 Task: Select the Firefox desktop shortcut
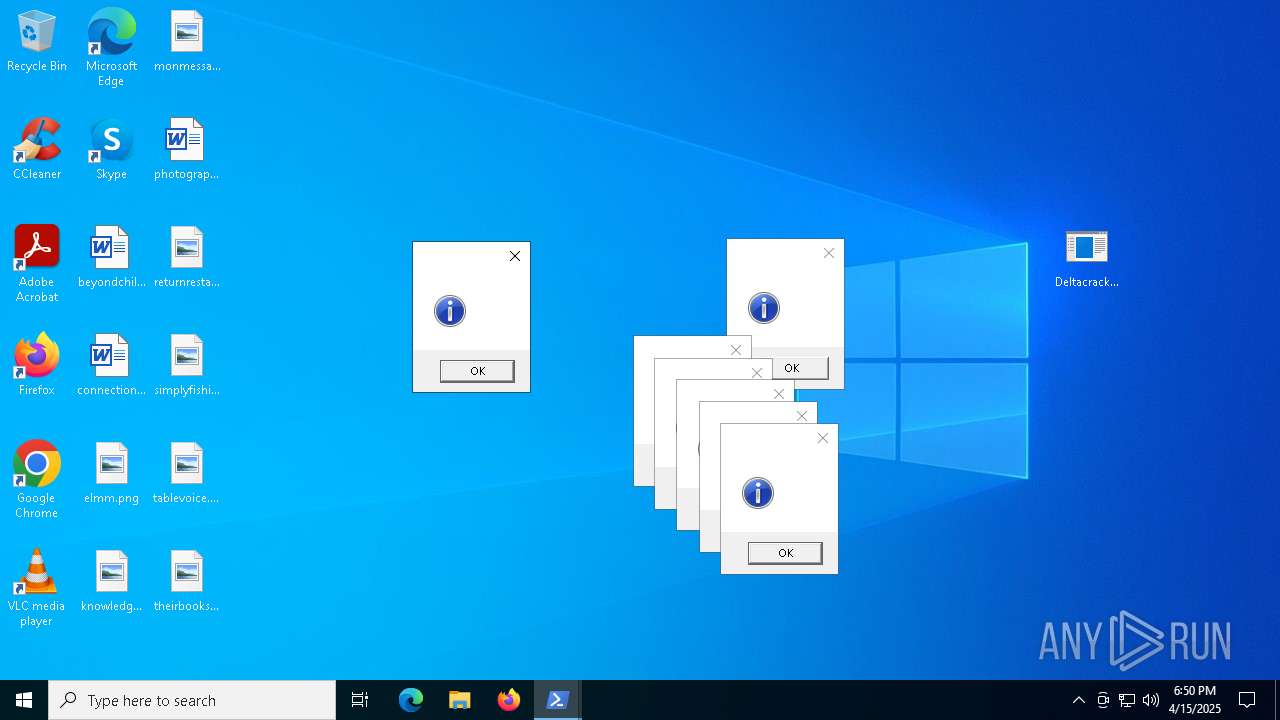point(37,366)
